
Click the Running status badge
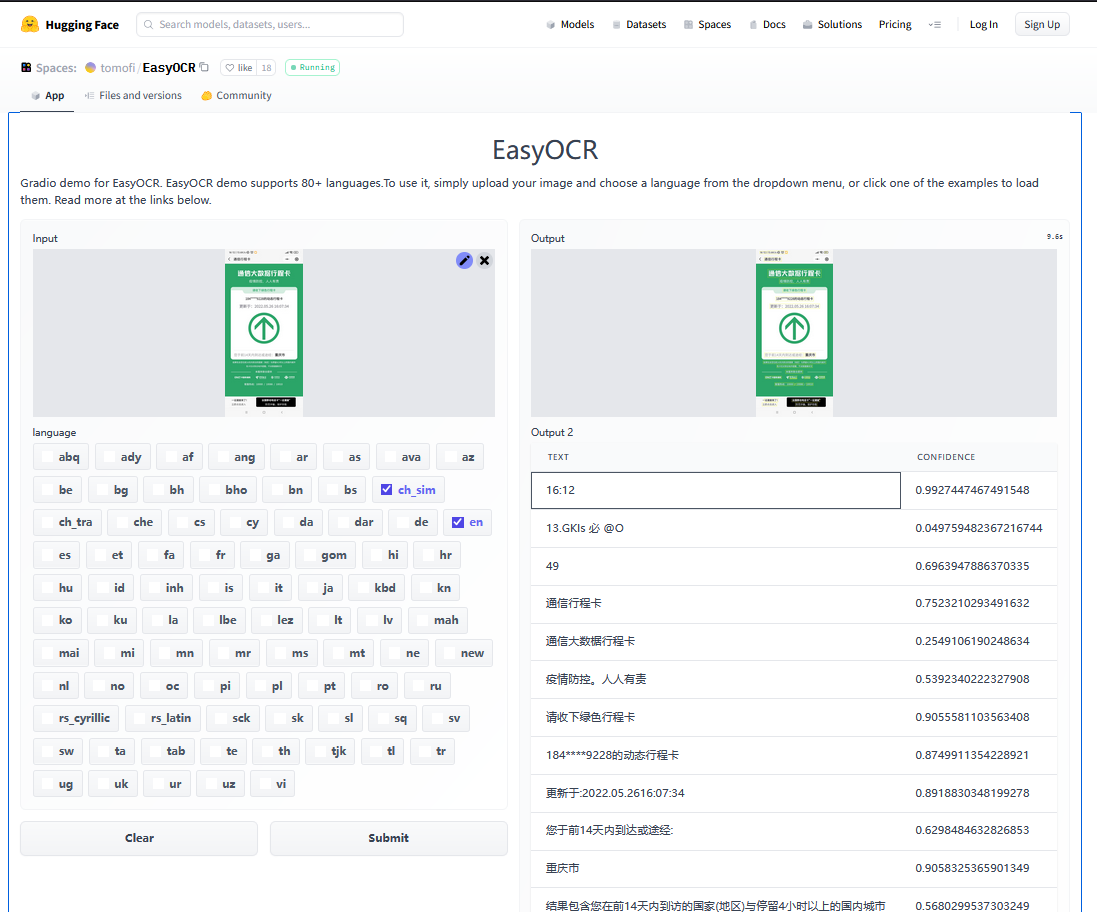point(312,67)
